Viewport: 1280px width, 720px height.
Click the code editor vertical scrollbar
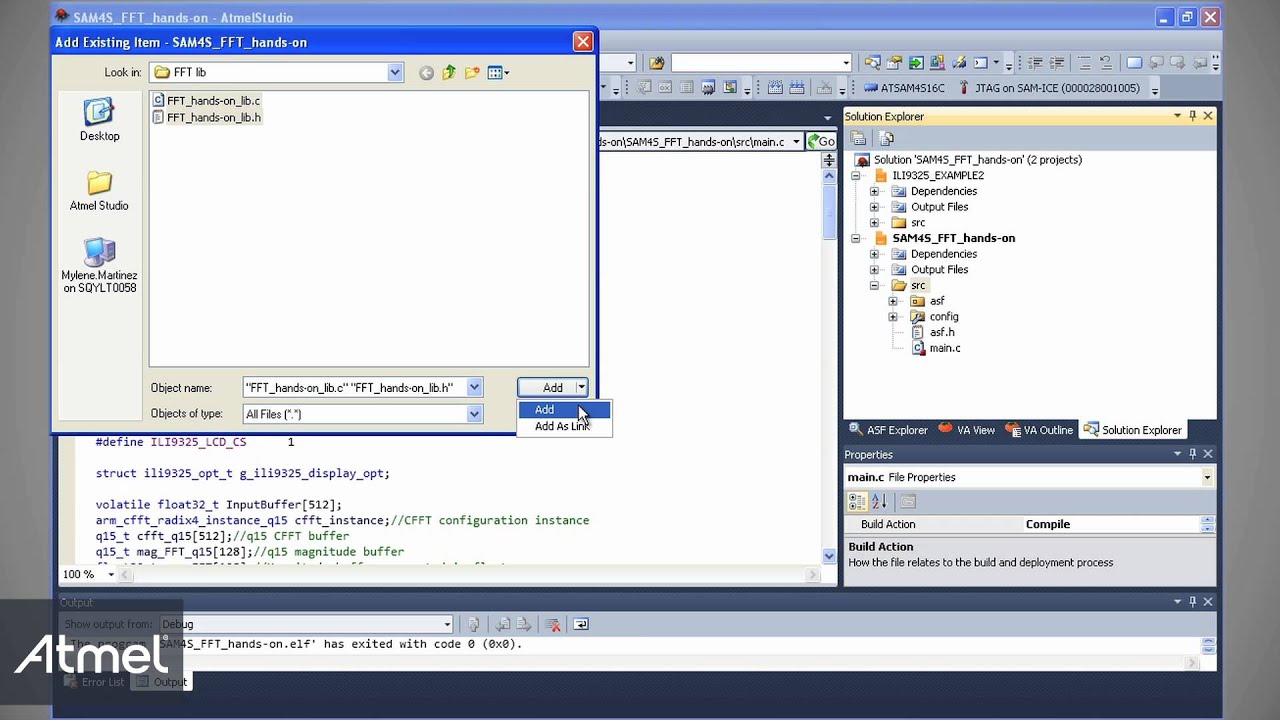click(829, 365)
